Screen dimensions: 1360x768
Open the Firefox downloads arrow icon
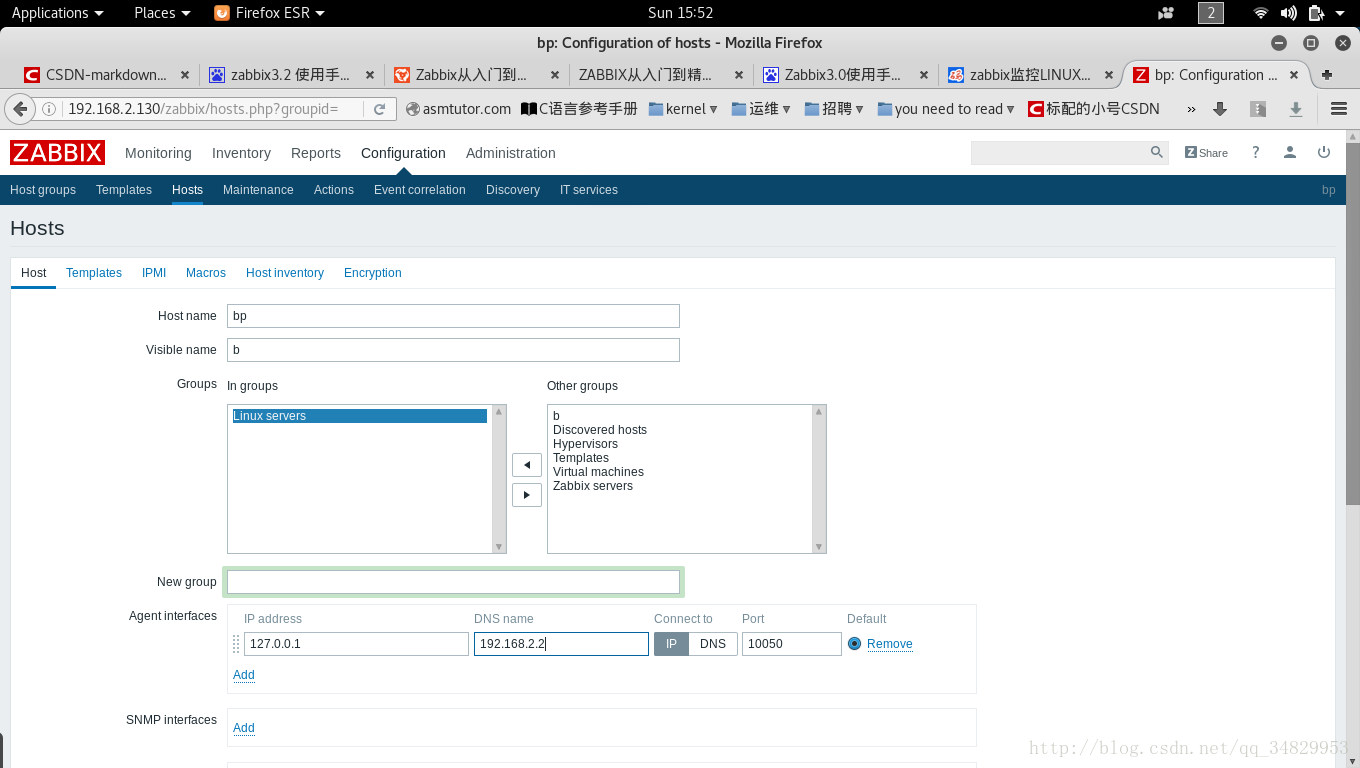click(x=1219, y=109)
